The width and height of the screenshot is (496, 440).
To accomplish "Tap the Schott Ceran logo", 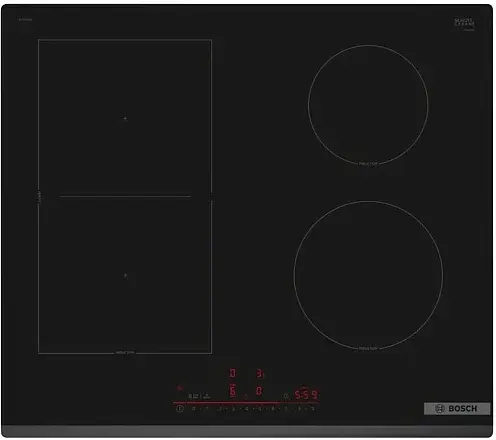I will (x=464, y=24).
